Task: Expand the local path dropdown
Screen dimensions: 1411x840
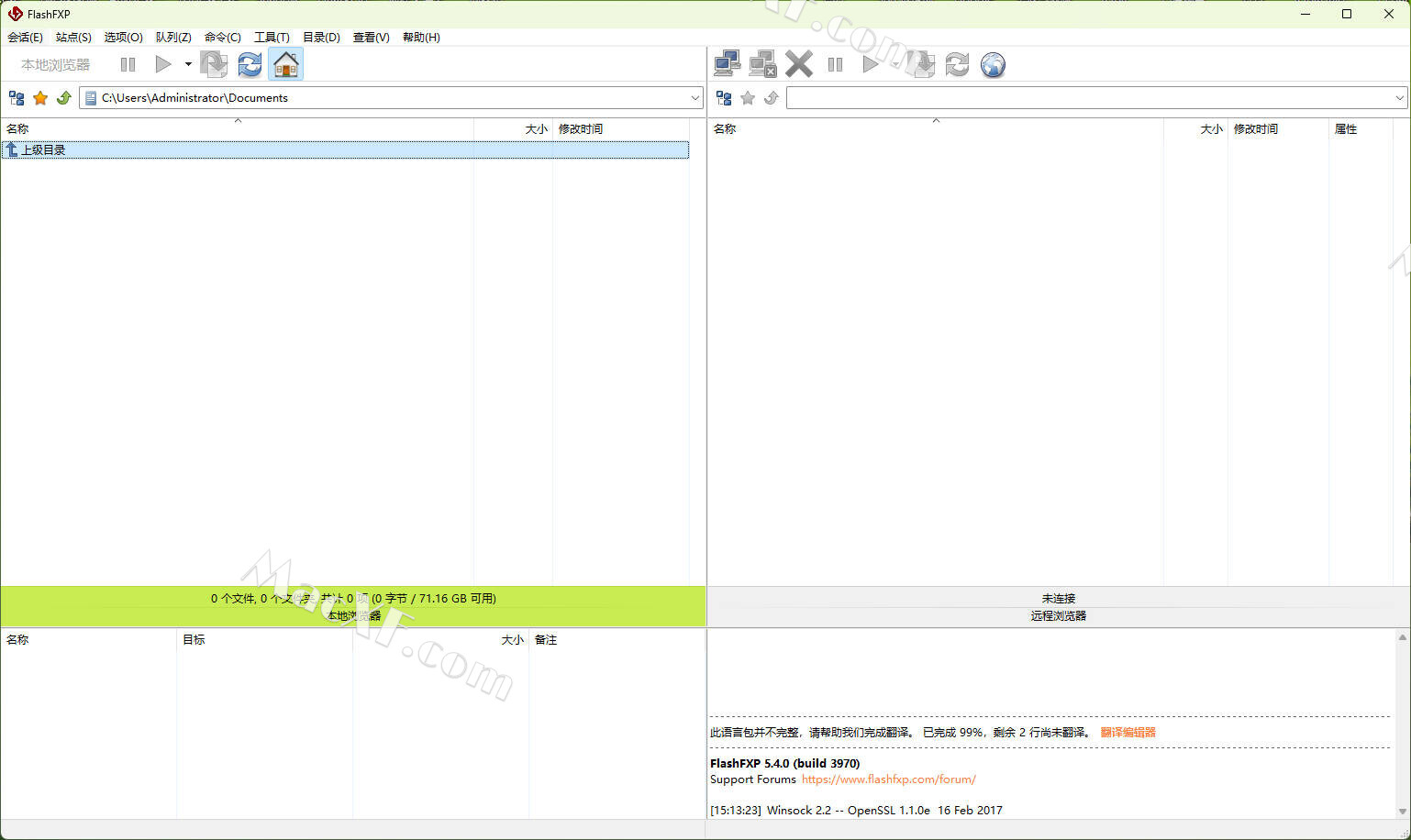Action: [x=694, y=98]
